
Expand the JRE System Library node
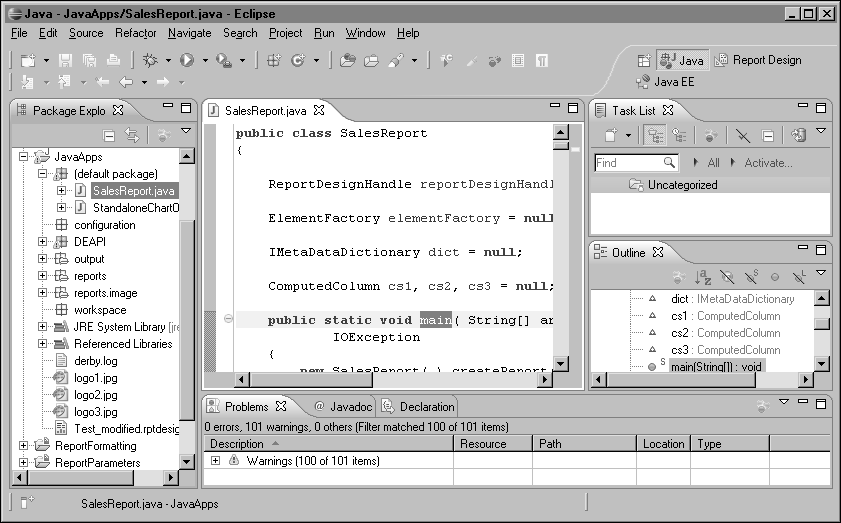[x=42, y=327]
